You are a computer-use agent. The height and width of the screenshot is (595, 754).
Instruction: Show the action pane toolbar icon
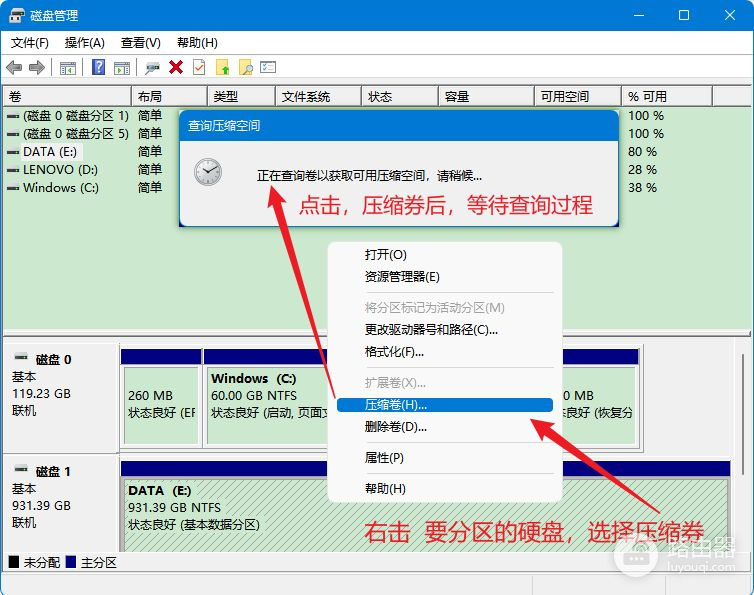pyautogui.click(x=122, y=68)
